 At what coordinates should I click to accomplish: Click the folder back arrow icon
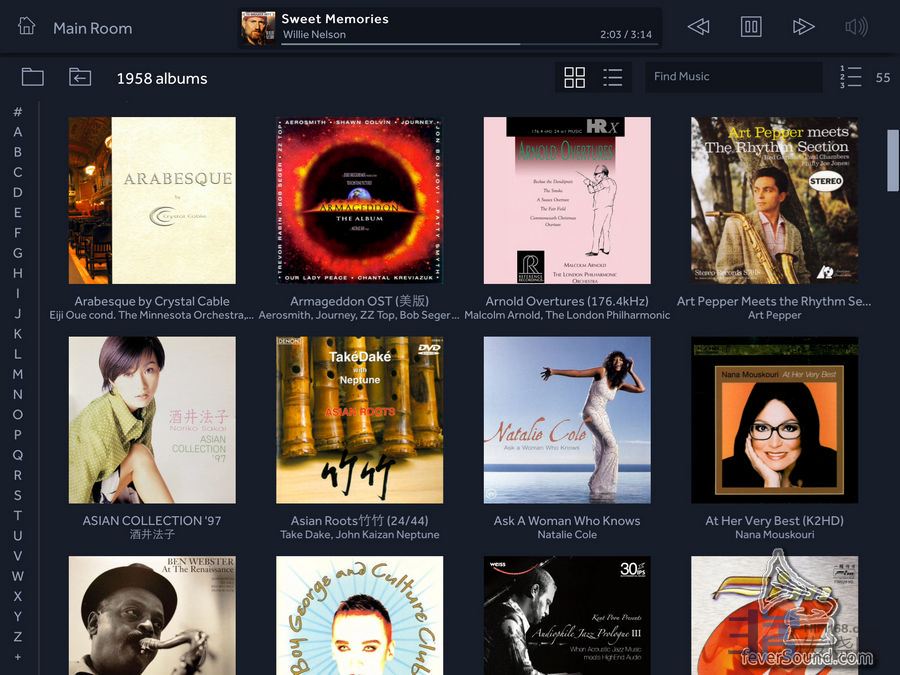pyautogui.click(x=80, y=77)
